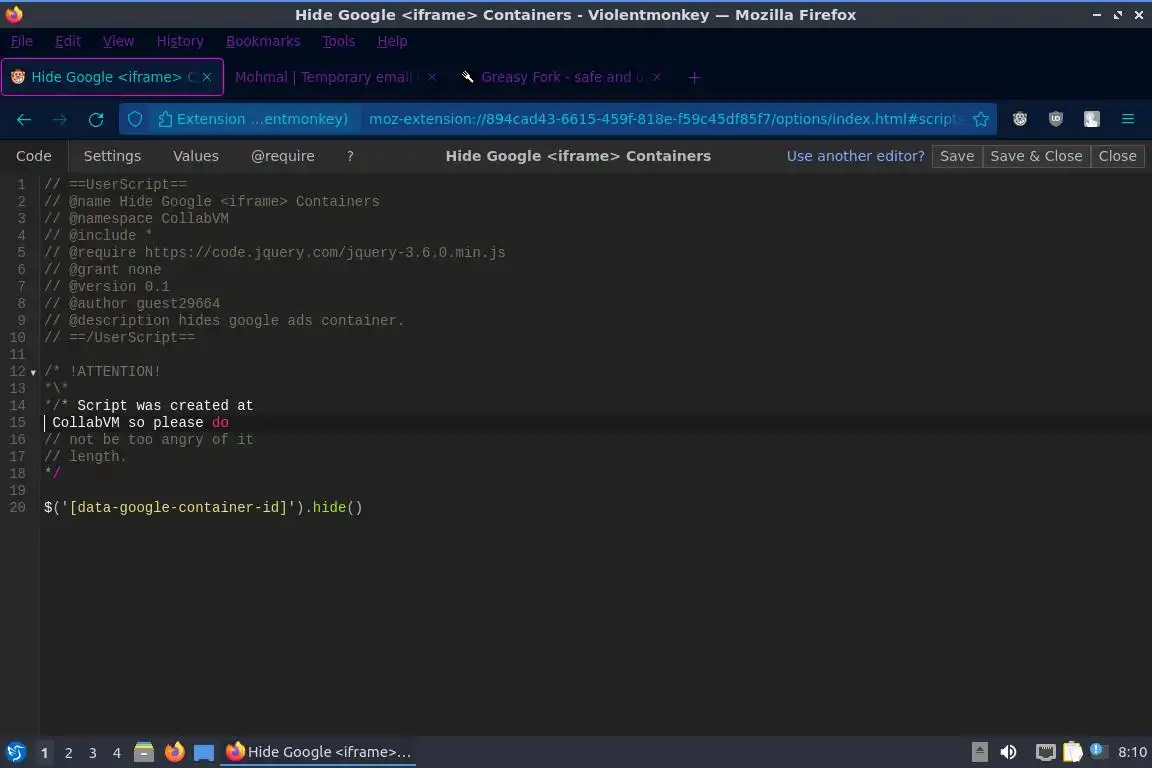The width and height of the screenshot is (1152, 768).
Task: Open the file manager taskbar launcher
Action: 144,752
